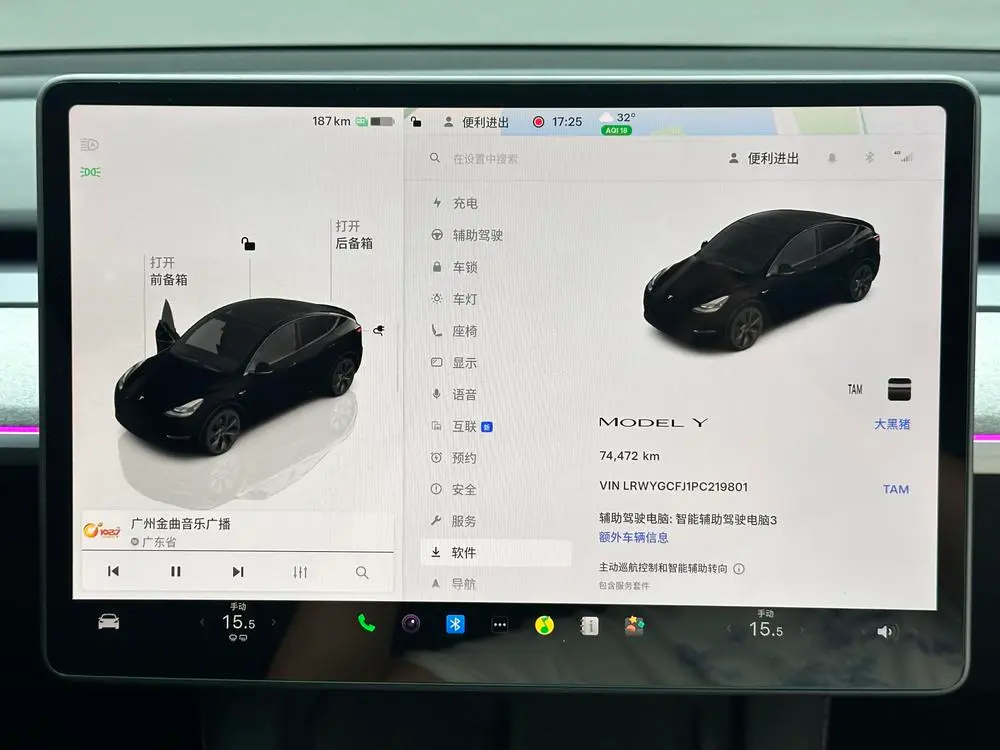Open the cellular signal icon
Screen dimensions: 1000x750
pyautogui.click(x=904, y=156)
